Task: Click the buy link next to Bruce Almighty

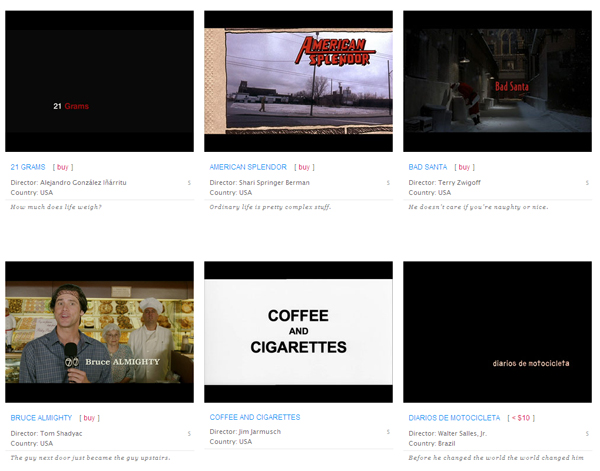Action: point(90,418)
